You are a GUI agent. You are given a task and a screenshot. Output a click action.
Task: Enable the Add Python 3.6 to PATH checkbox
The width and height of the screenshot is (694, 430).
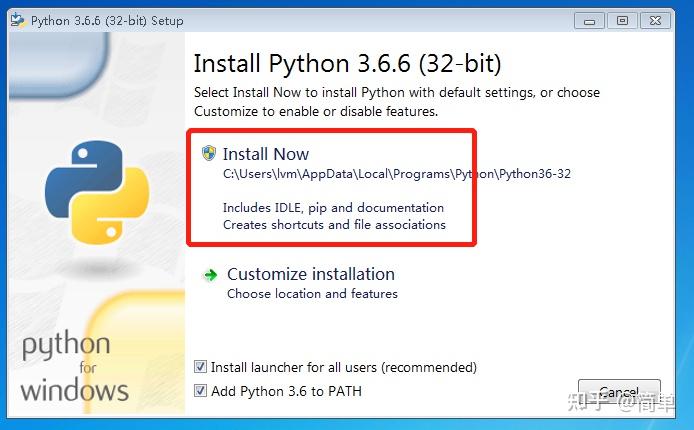click(x=201, y=391)
